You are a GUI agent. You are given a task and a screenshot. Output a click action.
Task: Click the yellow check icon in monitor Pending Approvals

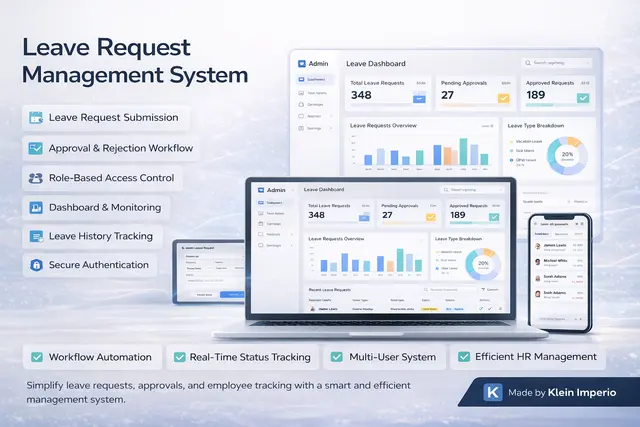tap(504, 98)
